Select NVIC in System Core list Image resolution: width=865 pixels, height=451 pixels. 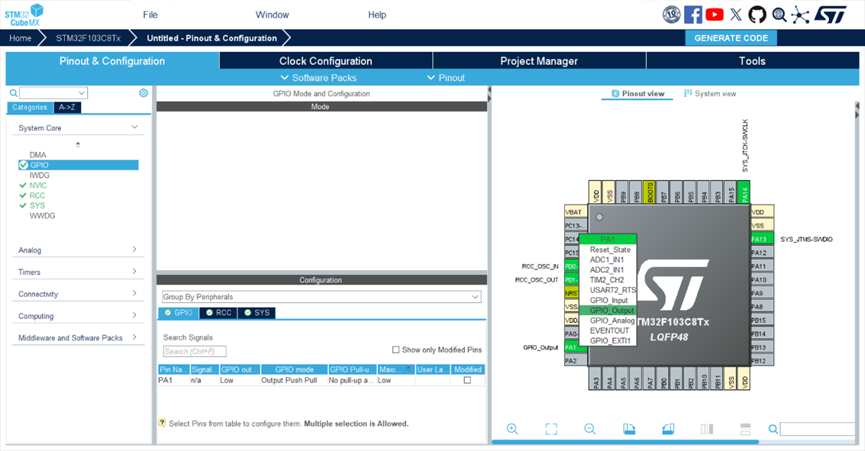(38, 185)
